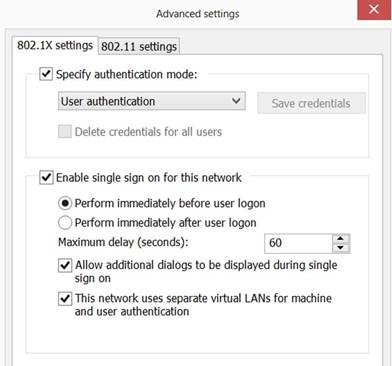Uncheck Allow additional dialogs during single sign on

pyautogui.click(x=65, y=266)
